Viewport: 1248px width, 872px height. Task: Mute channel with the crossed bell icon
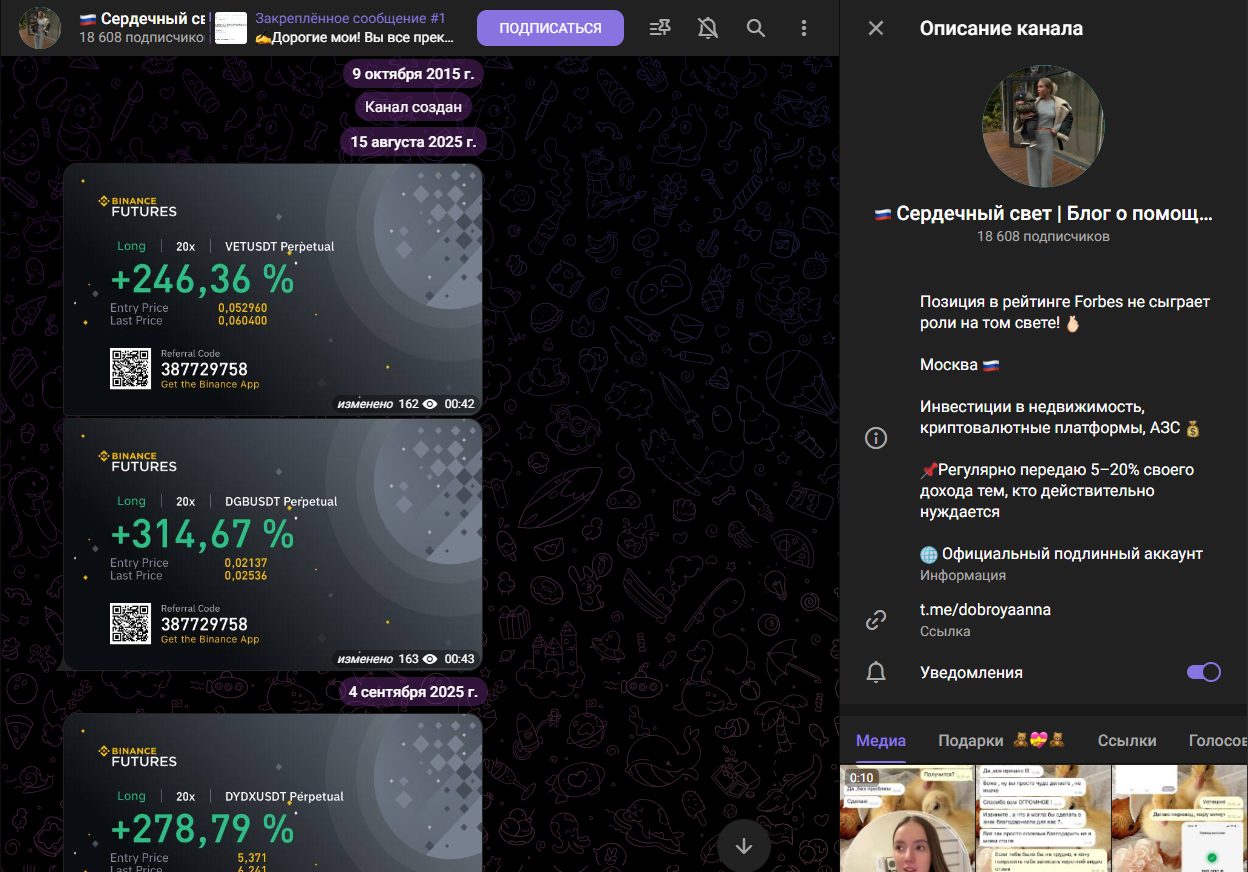[708, 28]
